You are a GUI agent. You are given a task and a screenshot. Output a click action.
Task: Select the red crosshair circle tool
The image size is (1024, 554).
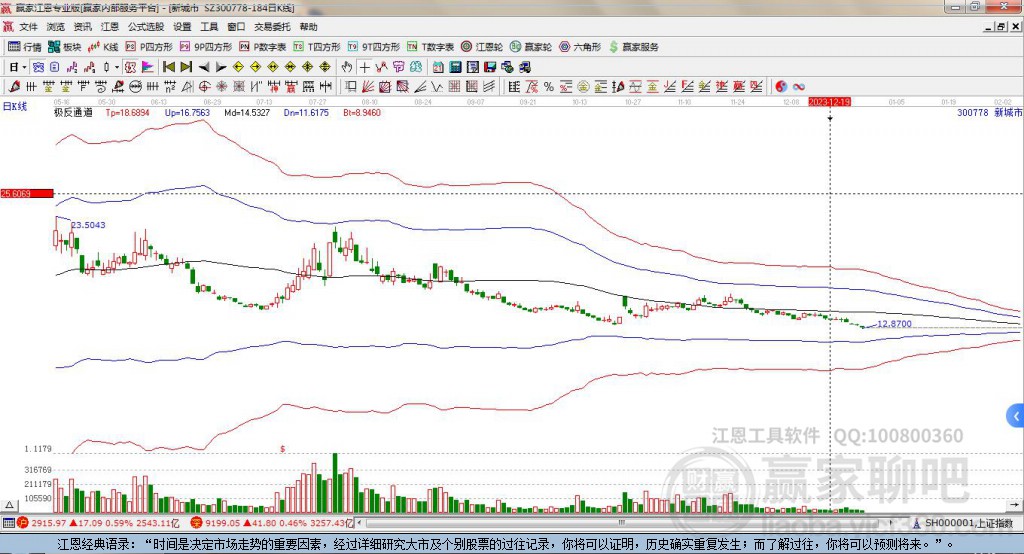pos(204,87)
